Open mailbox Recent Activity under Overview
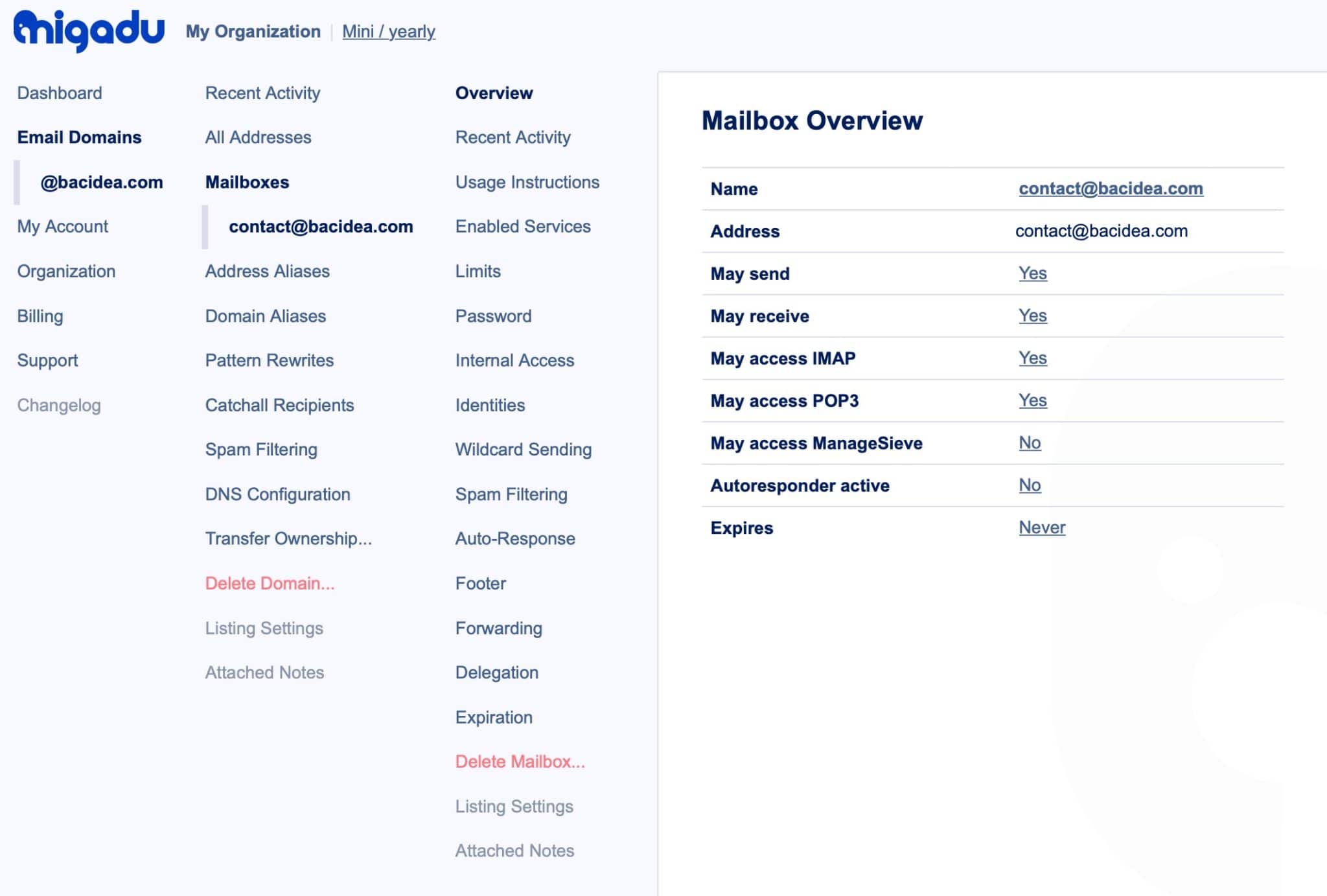The width and height of the screenshot is (1327, 896). [x=513, y=137]
